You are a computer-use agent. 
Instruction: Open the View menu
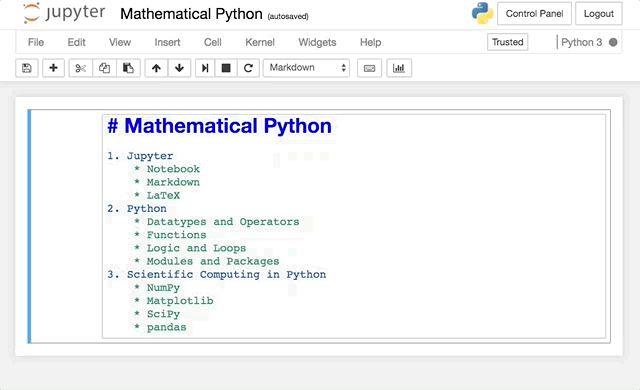(120, 42)
